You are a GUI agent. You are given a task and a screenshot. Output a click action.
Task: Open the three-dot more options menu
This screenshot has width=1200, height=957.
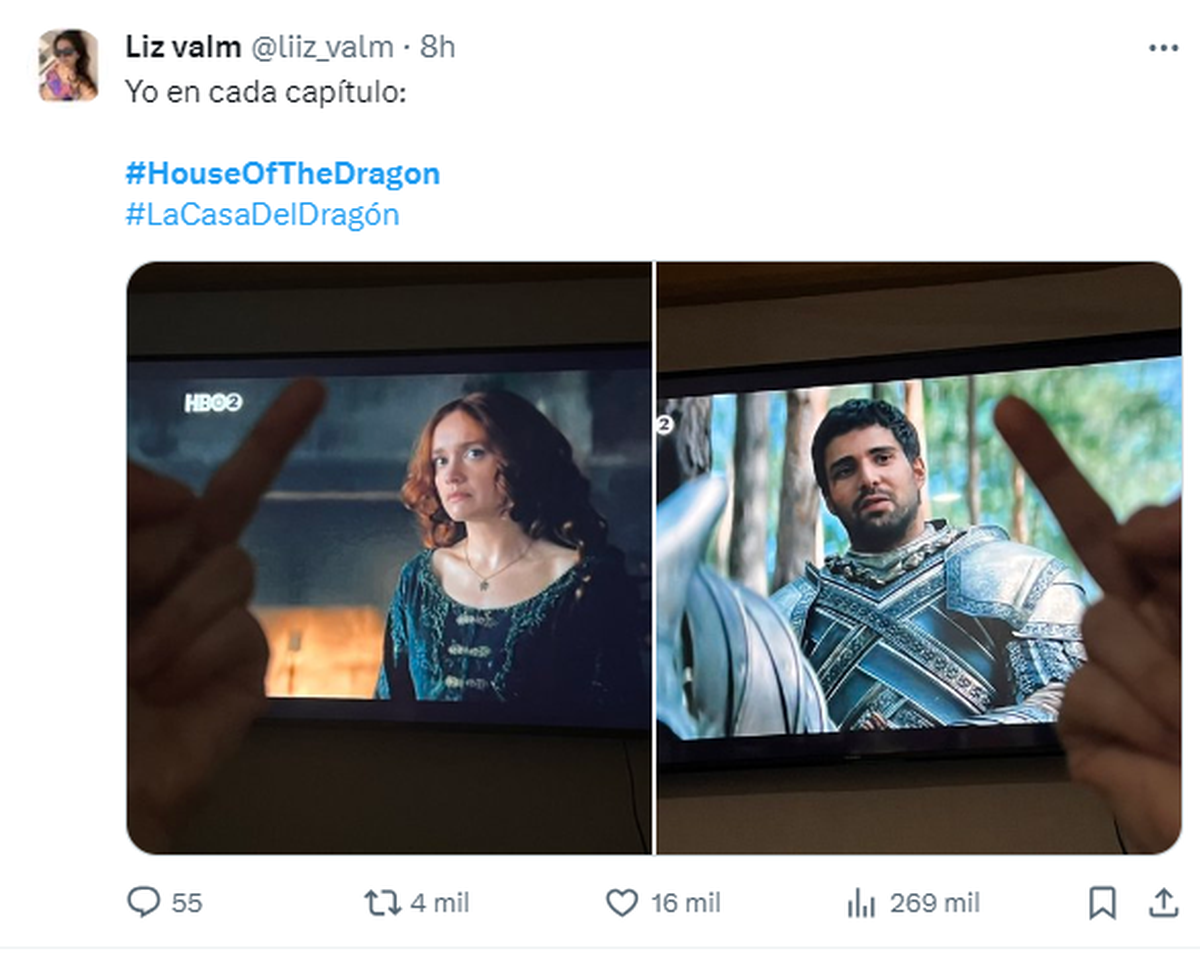pos(1163,48)
